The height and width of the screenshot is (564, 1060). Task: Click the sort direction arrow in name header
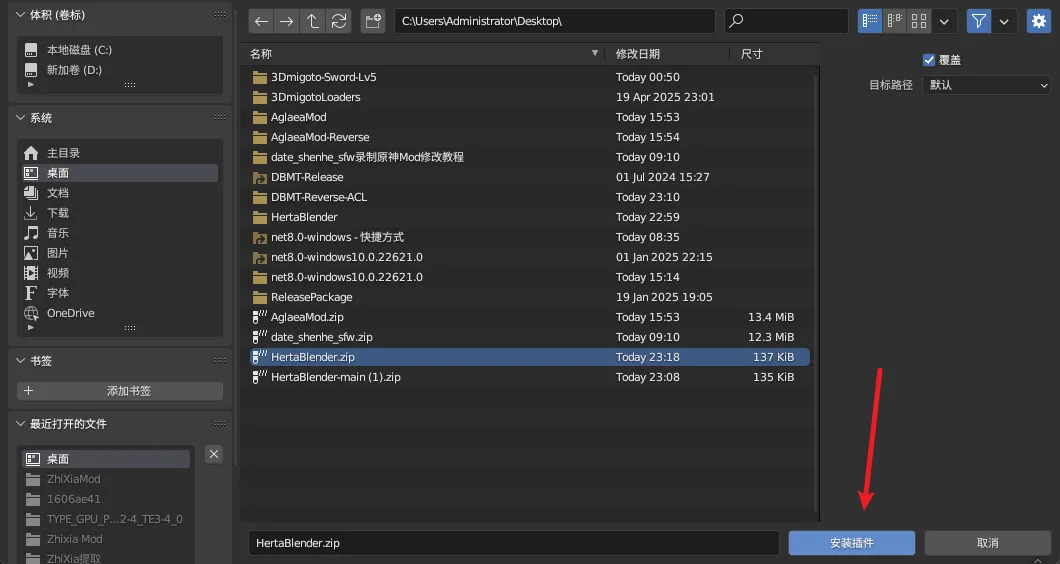tap(595, 53)
